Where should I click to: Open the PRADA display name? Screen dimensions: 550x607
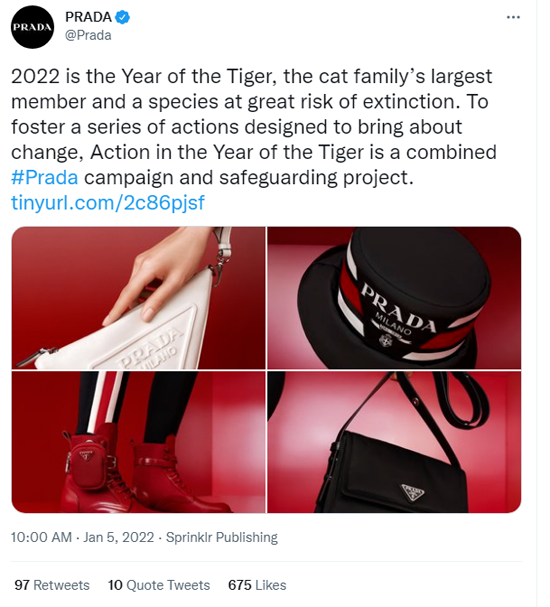pos(89,17)
